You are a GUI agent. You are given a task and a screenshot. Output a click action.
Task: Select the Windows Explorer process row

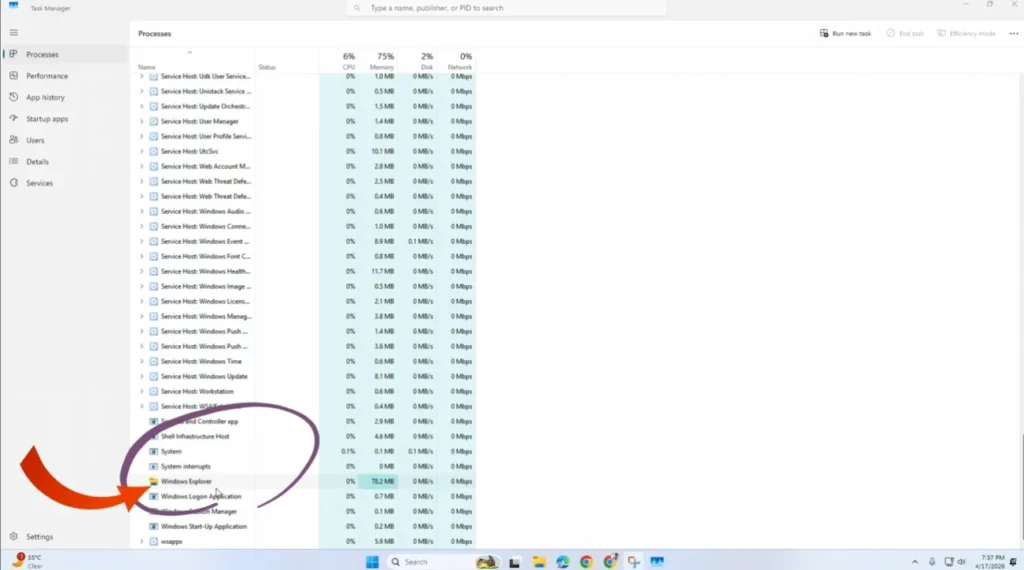pos(306,481)
